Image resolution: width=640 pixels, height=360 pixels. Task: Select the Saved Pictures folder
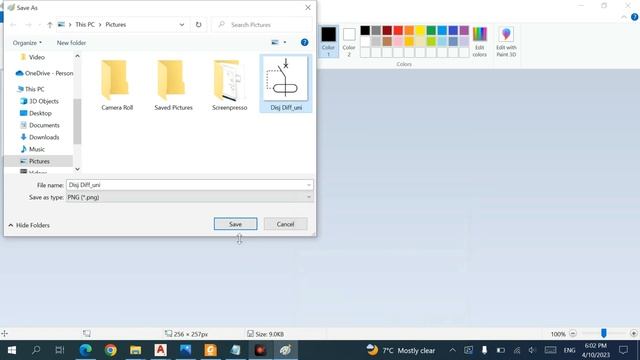click(173, 85)
